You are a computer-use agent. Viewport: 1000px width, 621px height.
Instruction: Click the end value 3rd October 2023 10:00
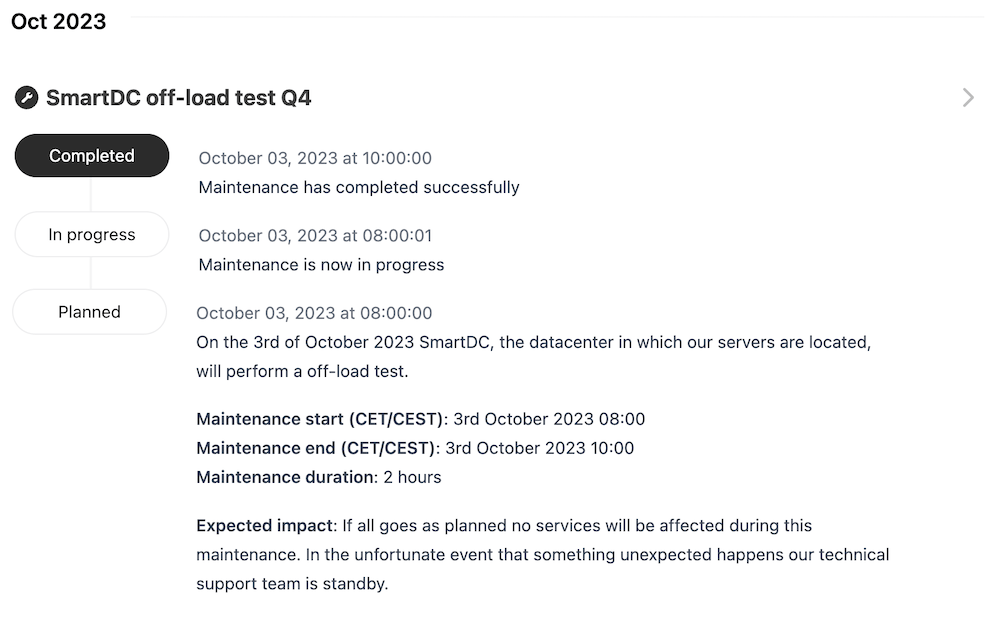(x=539, y=448)
